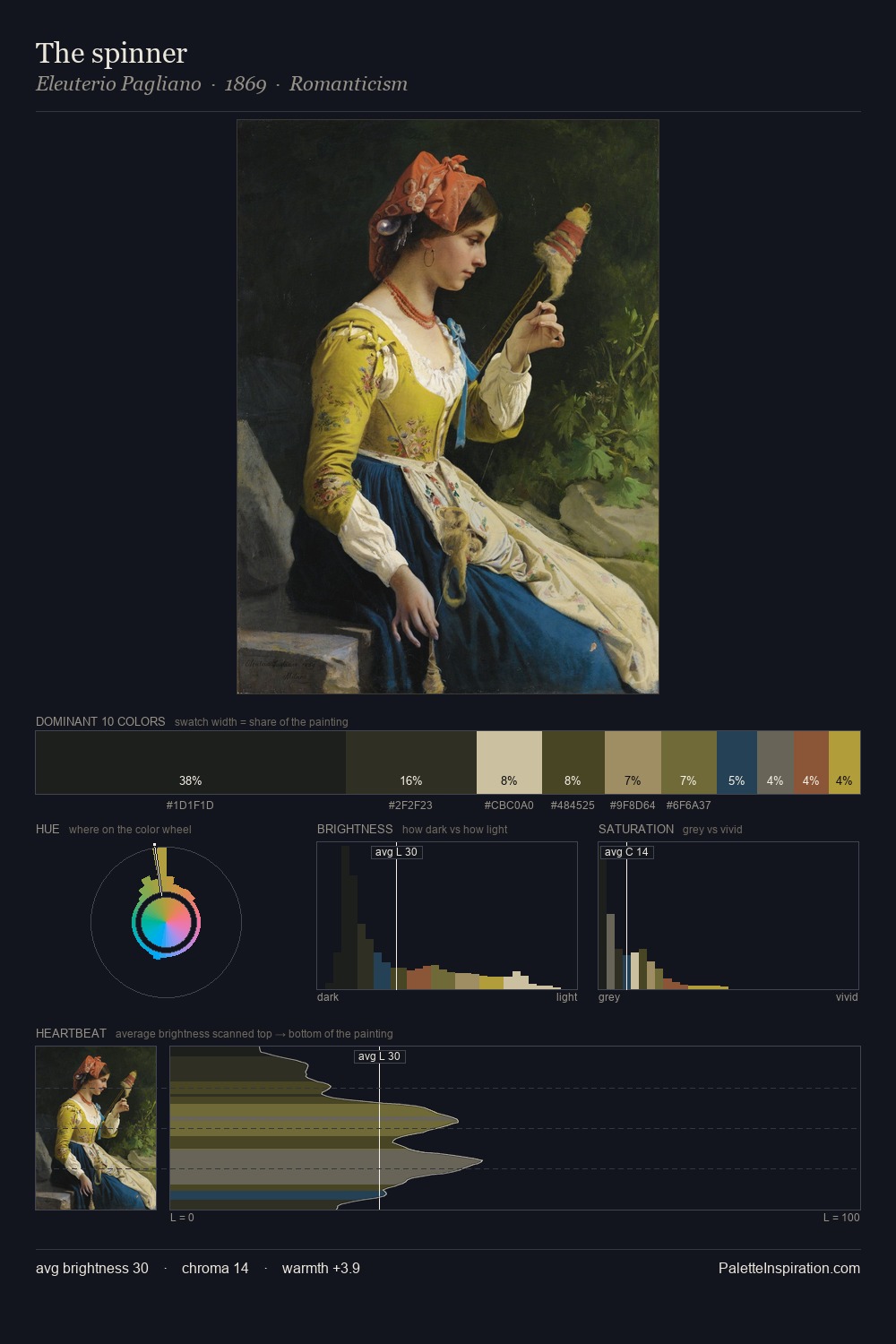Click the dark #1D1F1D swatch labeled 38%
Viewport: 896px width, 1344px height.
tap(191, 762)
